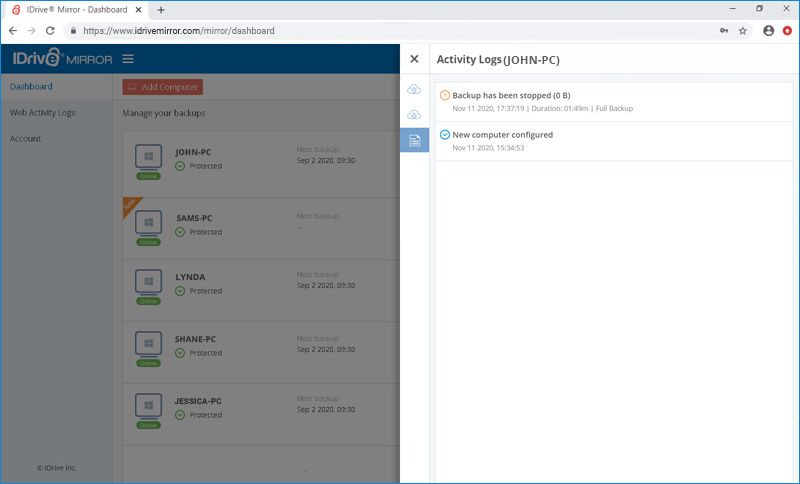Click the IDrive Mirror logo
800x484 pixels.
[62, 59]
